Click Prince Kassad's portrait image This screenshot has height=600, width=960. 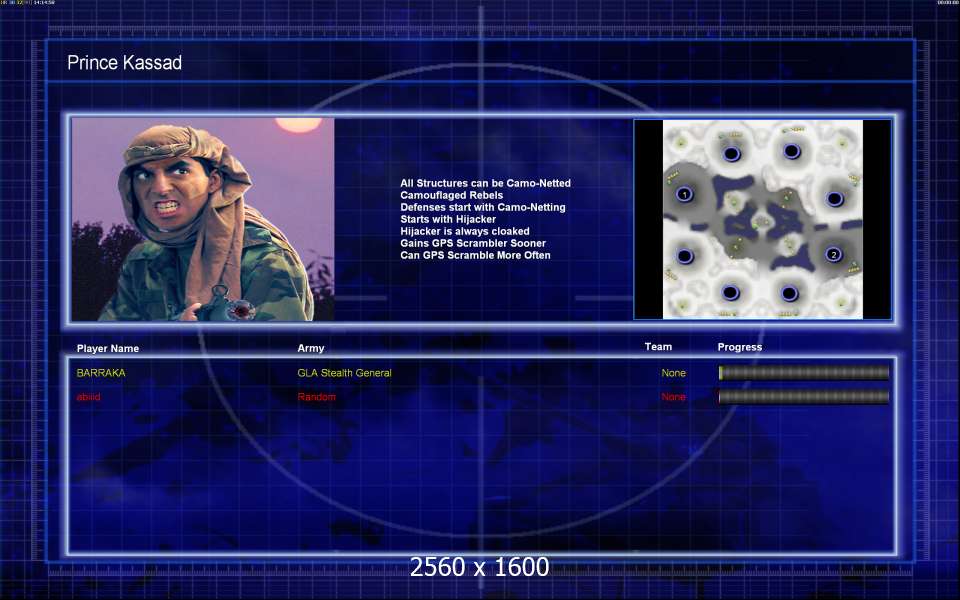pos(203,219)
